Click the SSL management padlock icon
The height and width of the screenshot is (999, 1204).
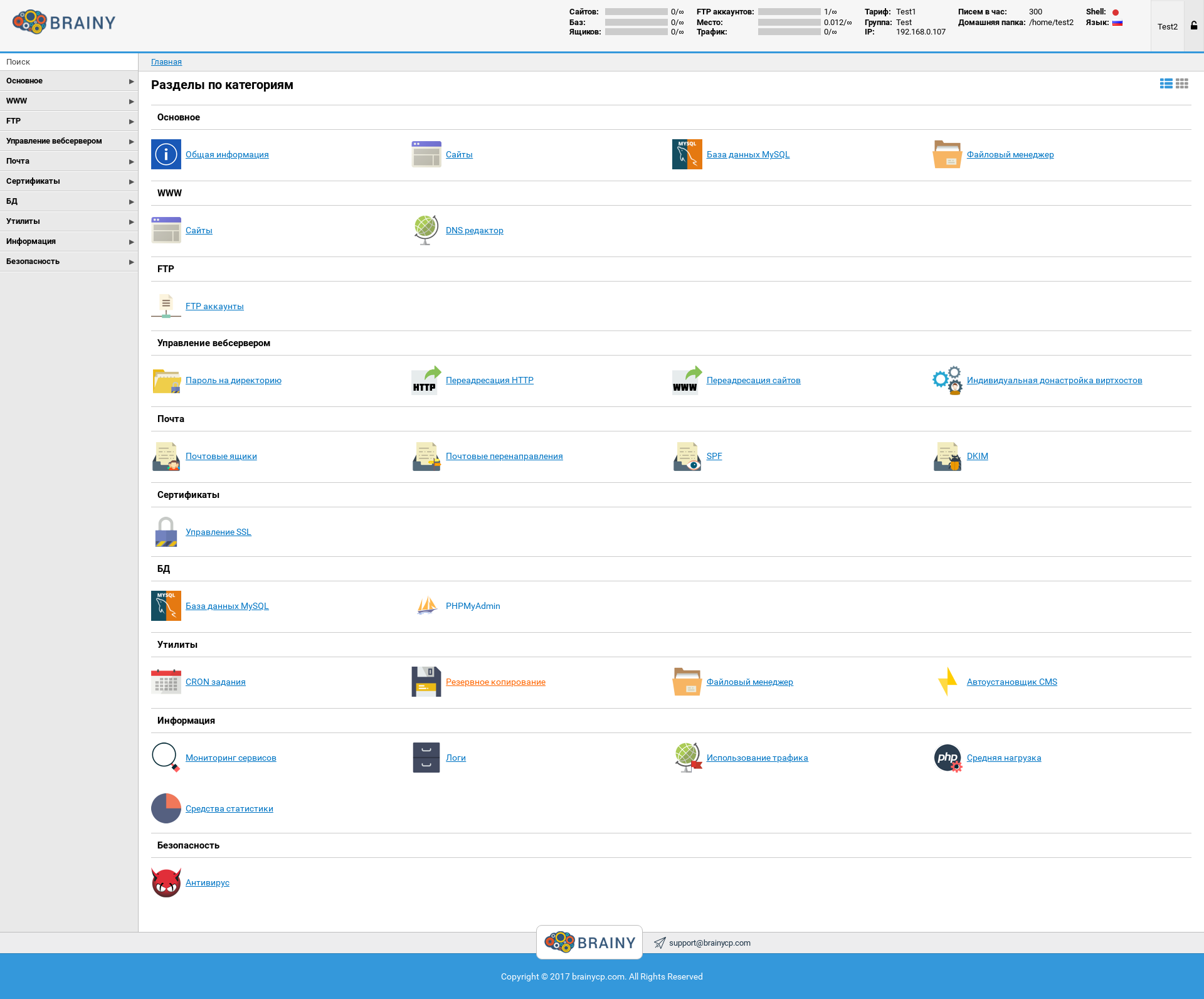coord(166,532)
